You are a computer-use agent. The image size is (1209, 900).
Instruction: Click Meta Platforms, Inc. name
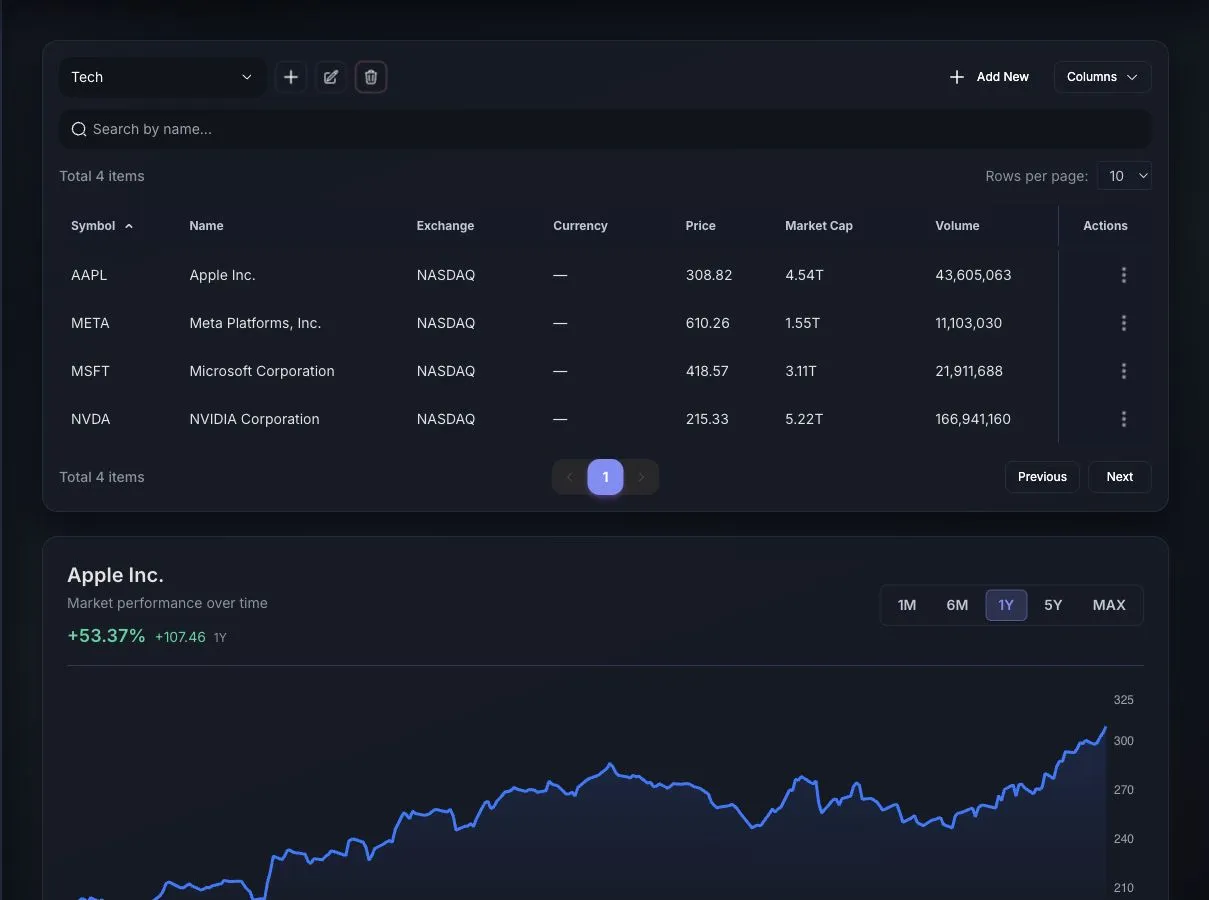(x=255, y=323)
